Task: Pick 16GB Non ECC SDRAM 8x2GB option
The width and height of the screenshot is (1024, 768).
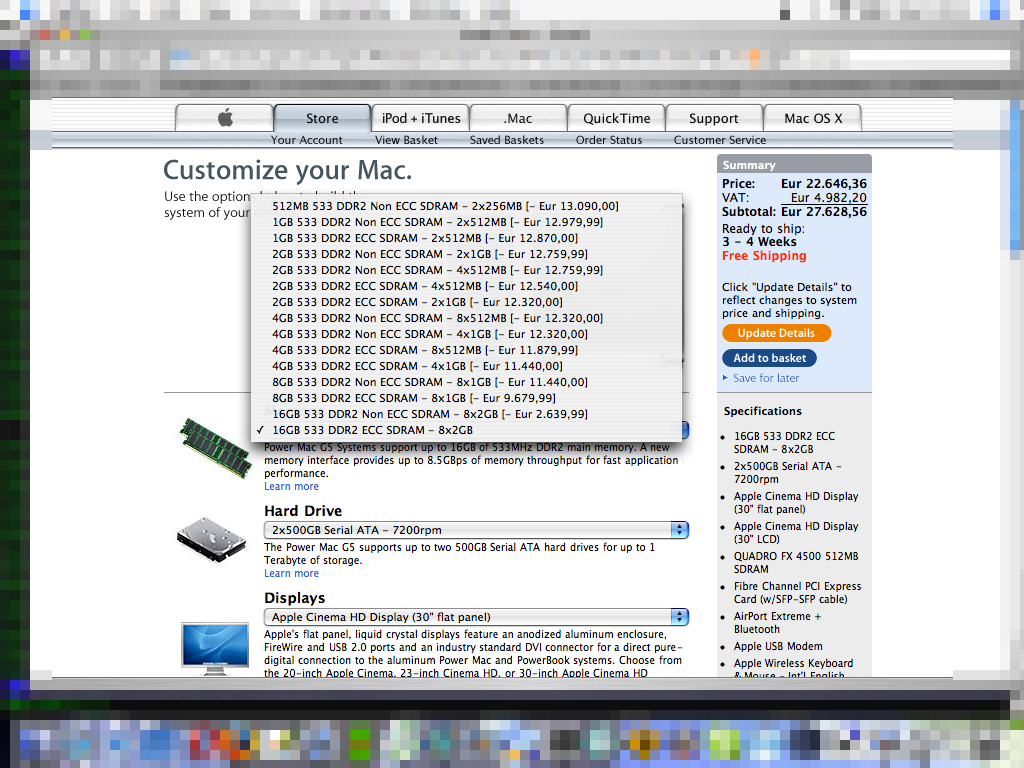Action: [430, 414]
